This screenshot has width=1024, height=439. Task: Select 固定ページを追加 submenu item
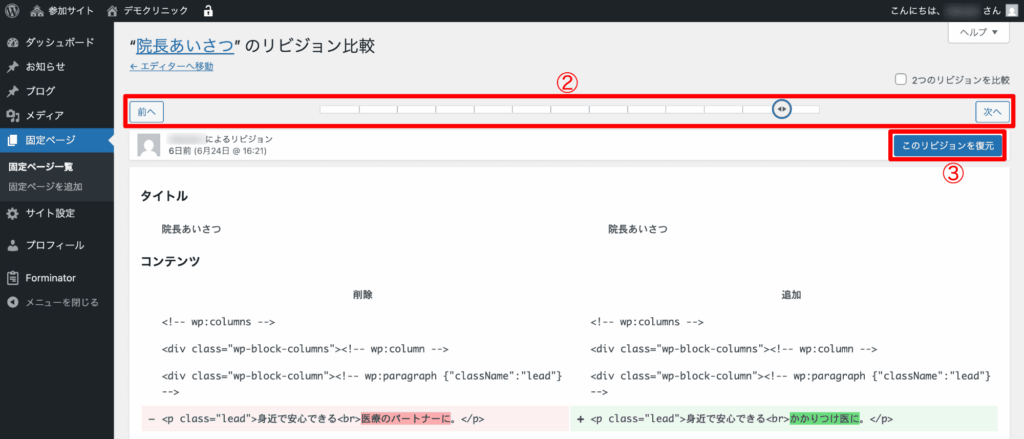(45, 187)
